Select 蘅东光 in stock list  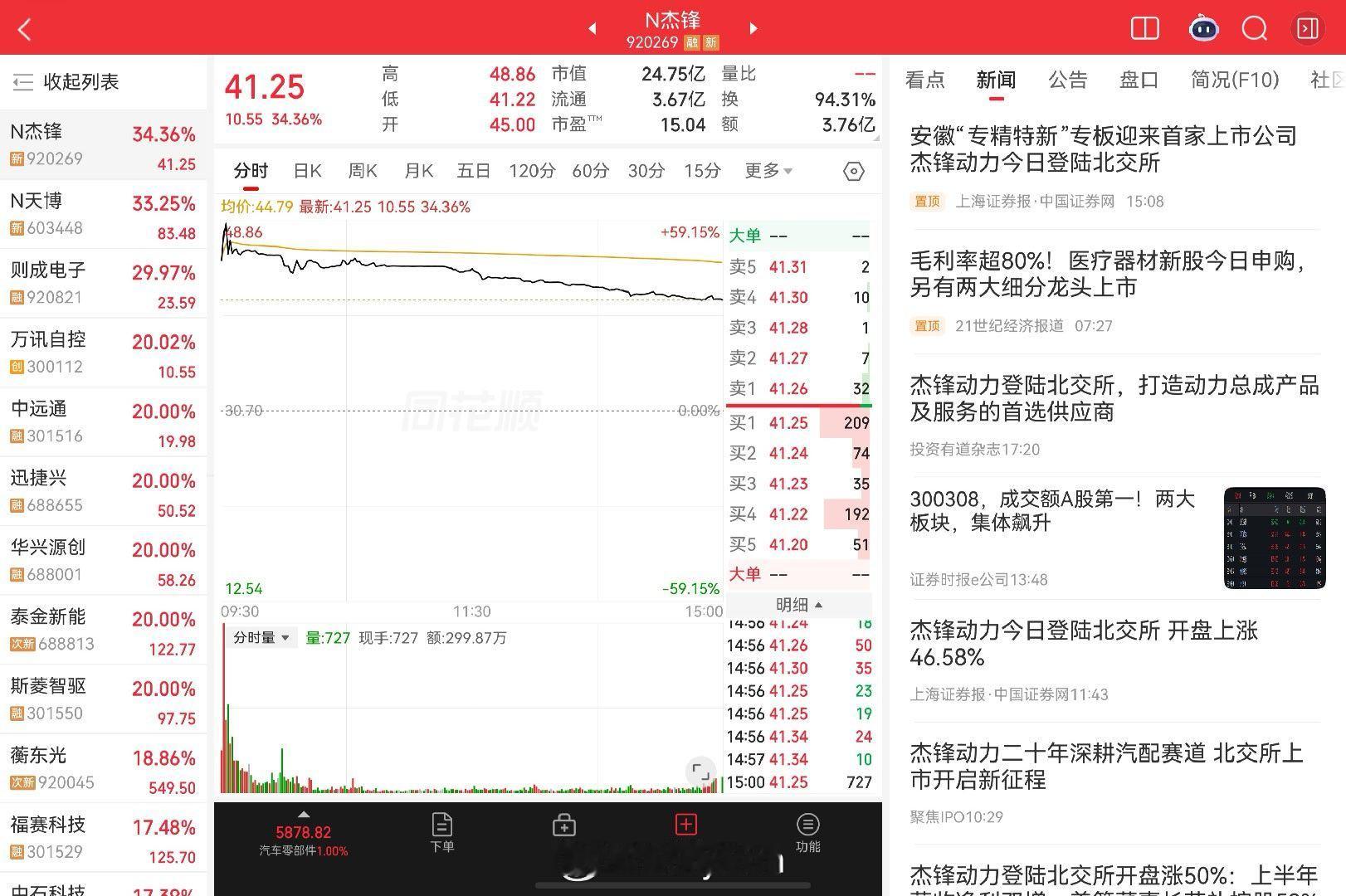[103, 768]
